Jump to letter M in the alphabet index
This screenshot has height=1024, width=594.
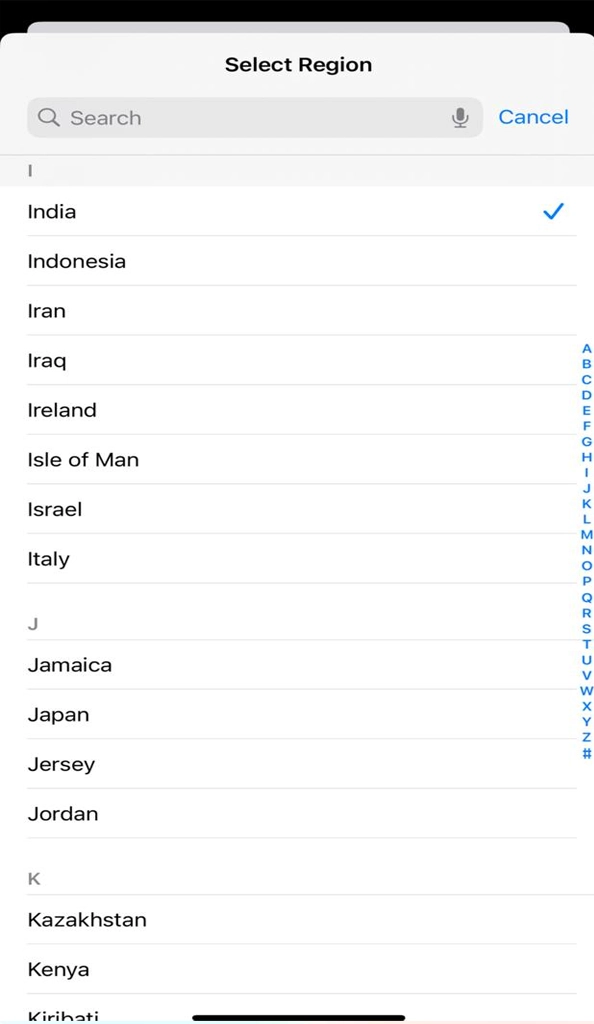pyautogui.click(x=586, y=535)
